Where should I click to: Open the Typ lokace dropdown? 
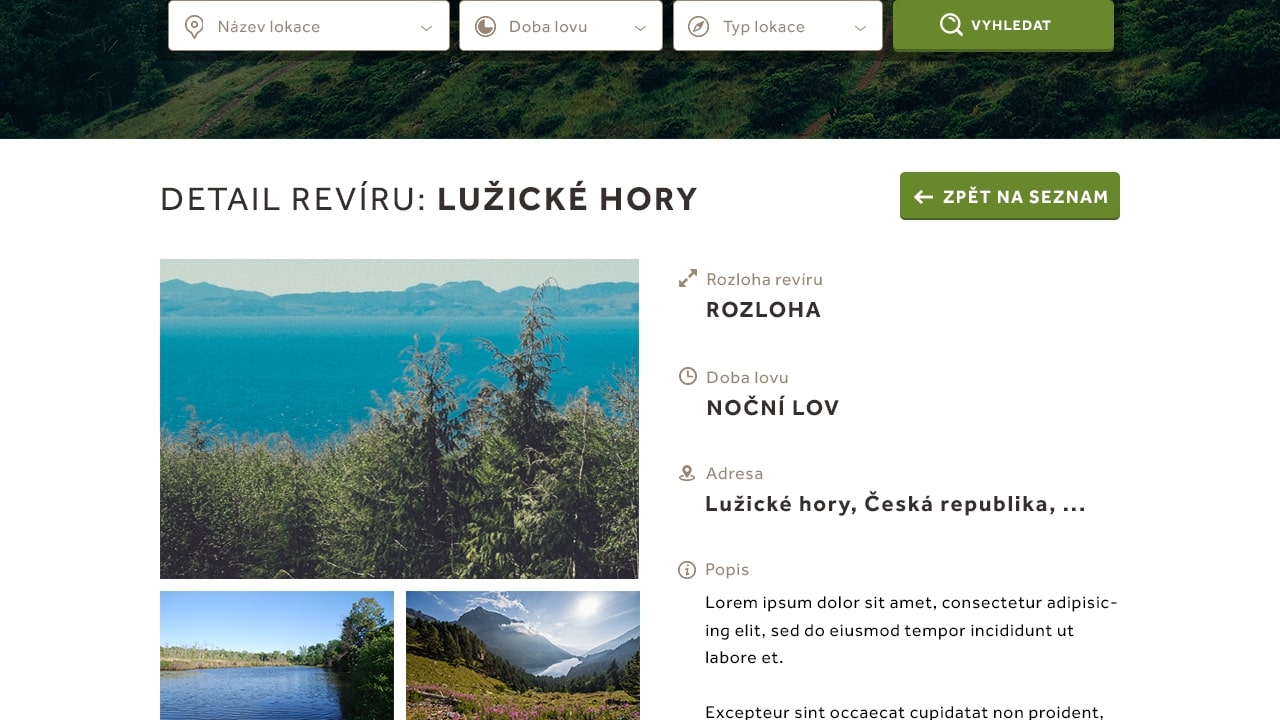[778, 26]
